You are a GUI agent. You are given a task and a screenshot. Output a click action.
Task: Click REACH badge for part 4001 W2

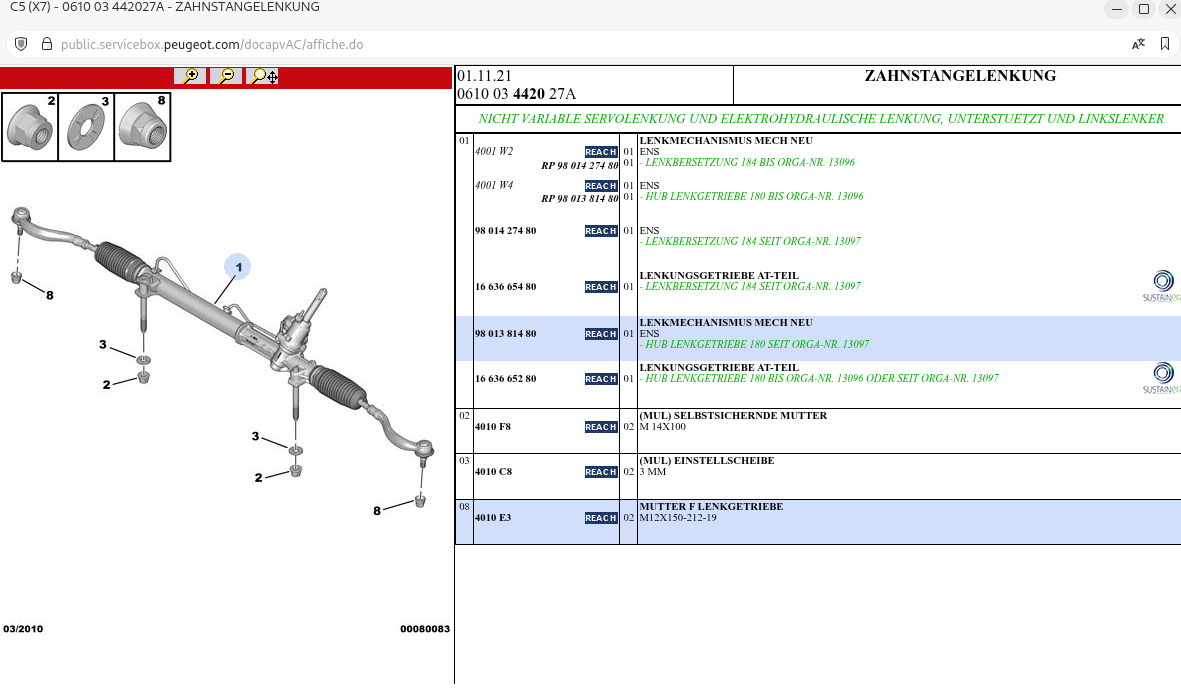[601, 152]
